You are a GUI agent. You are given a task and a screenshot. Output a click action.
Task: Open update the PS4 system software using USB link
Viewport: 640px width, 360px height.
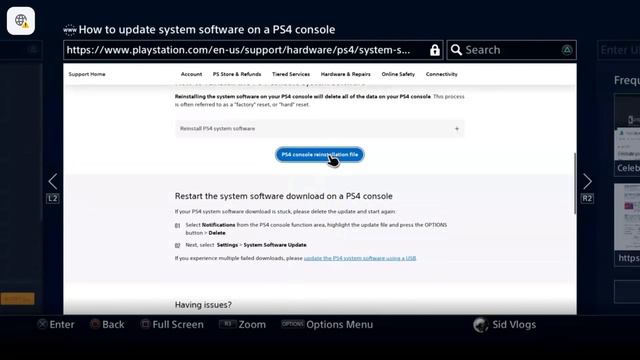point(360,258)
